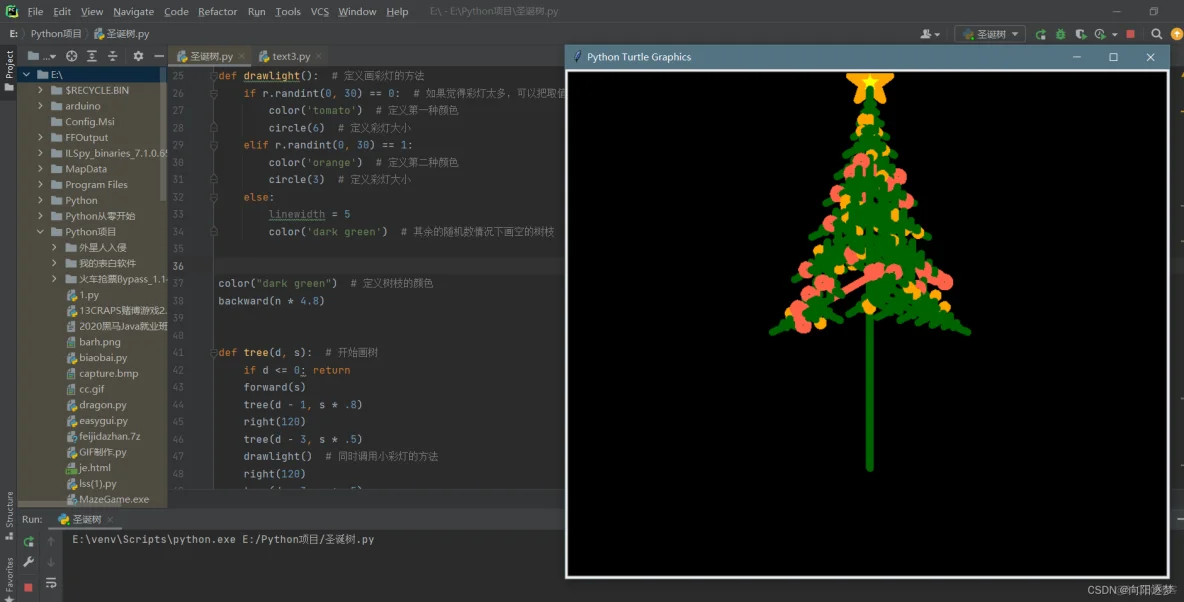Select the 圣诞树.py editor tab

211,56
